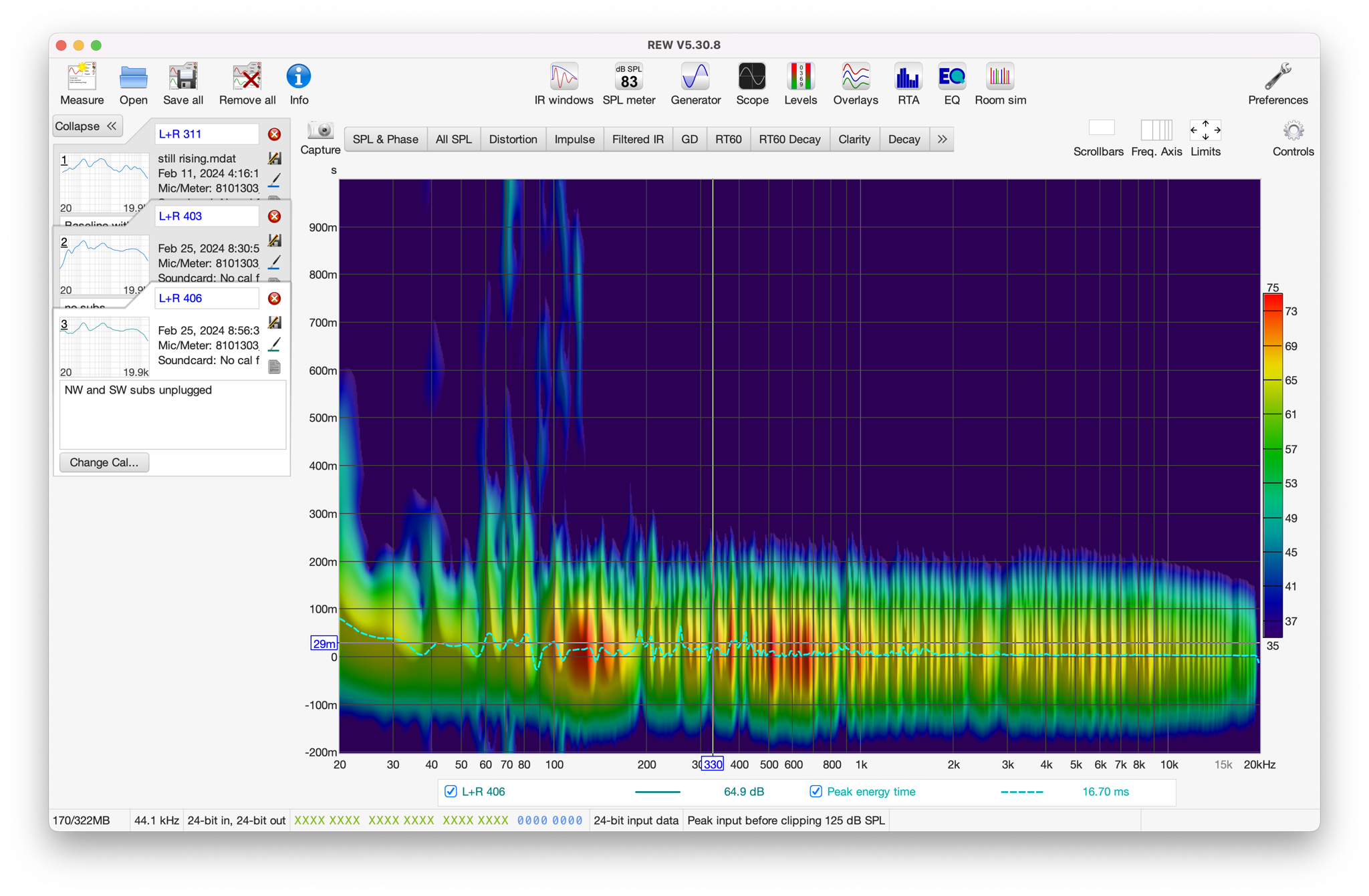Image resolution: width=1369 pixels, height=896 pixels.
Task: Remove the L+R 311 measurement
Action: (x=274, y=134)
